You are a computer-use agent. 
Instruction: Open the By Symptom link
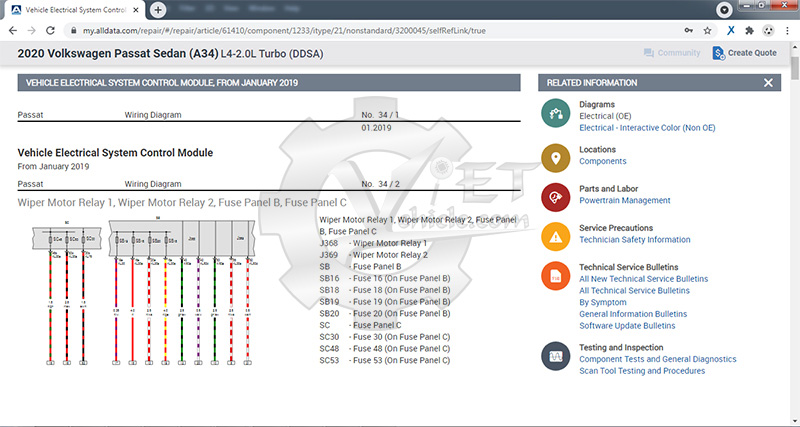click(603, 303)
